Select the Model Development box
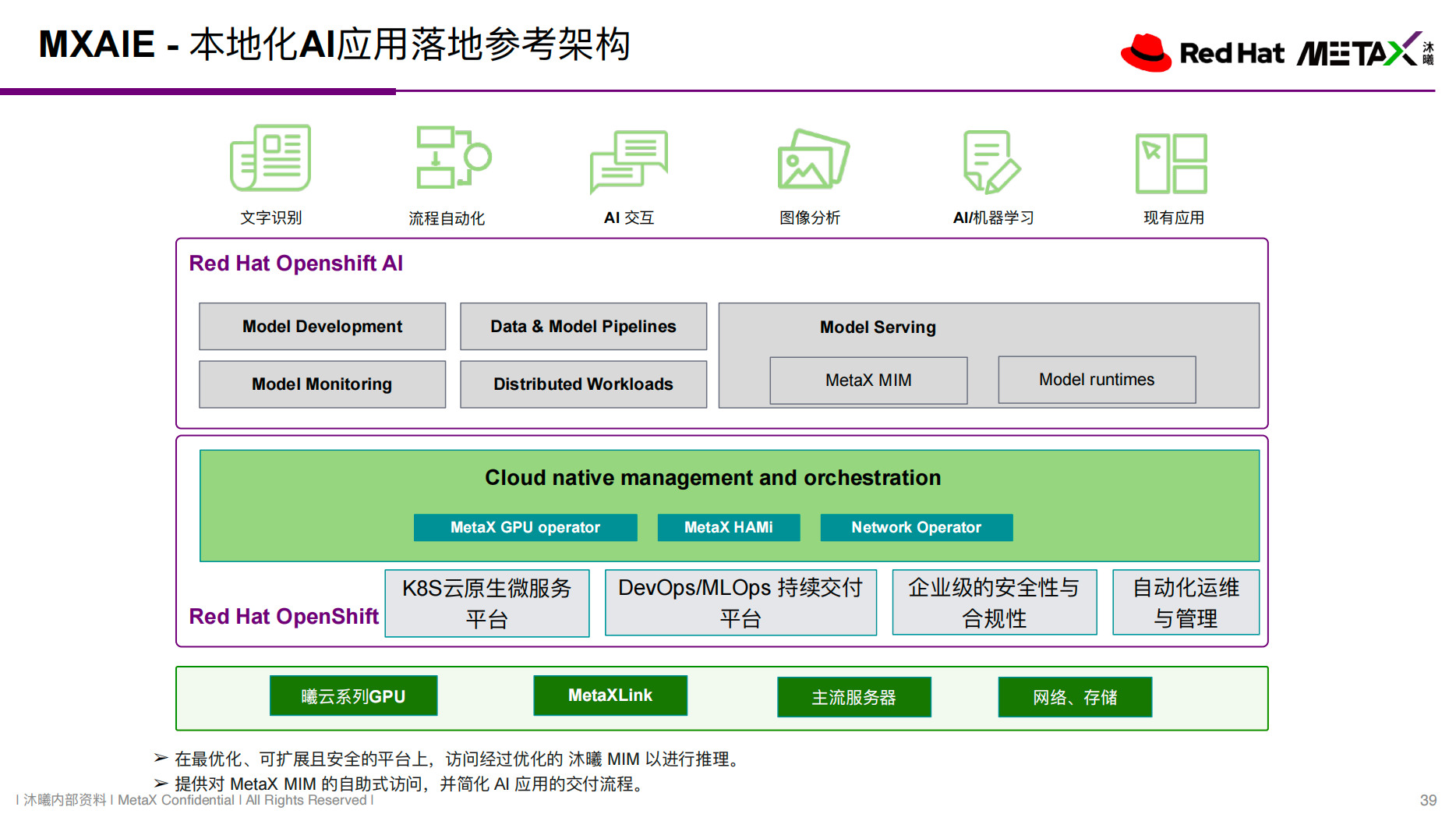Screen dimensions: 1456x814 [323, 327]
